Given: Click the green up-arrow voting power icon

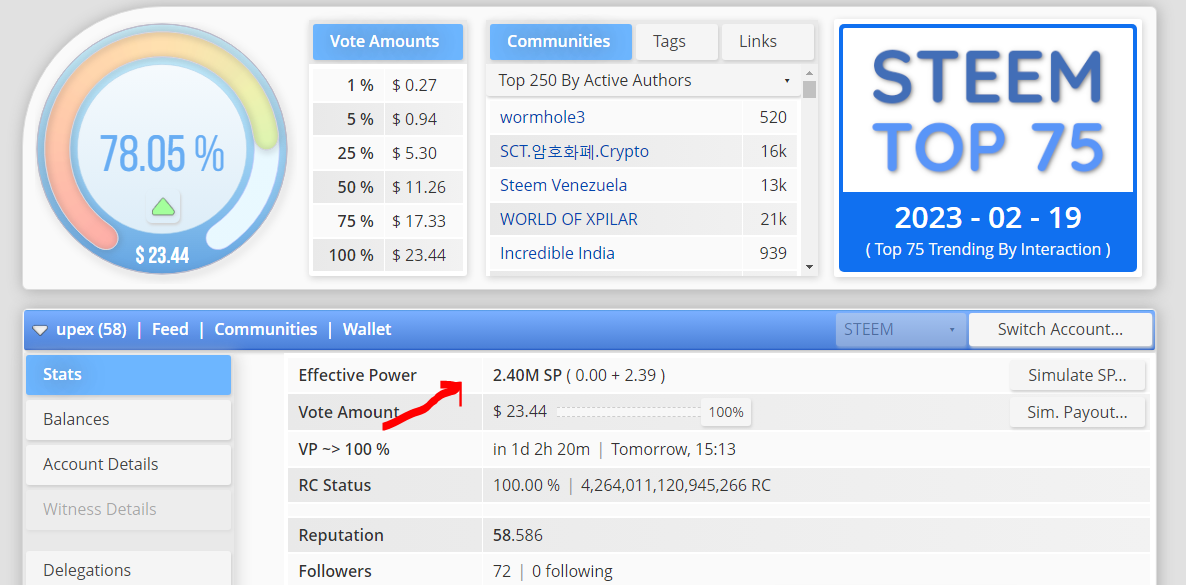Looking at the screenshot, I should [x=163, y=206].
